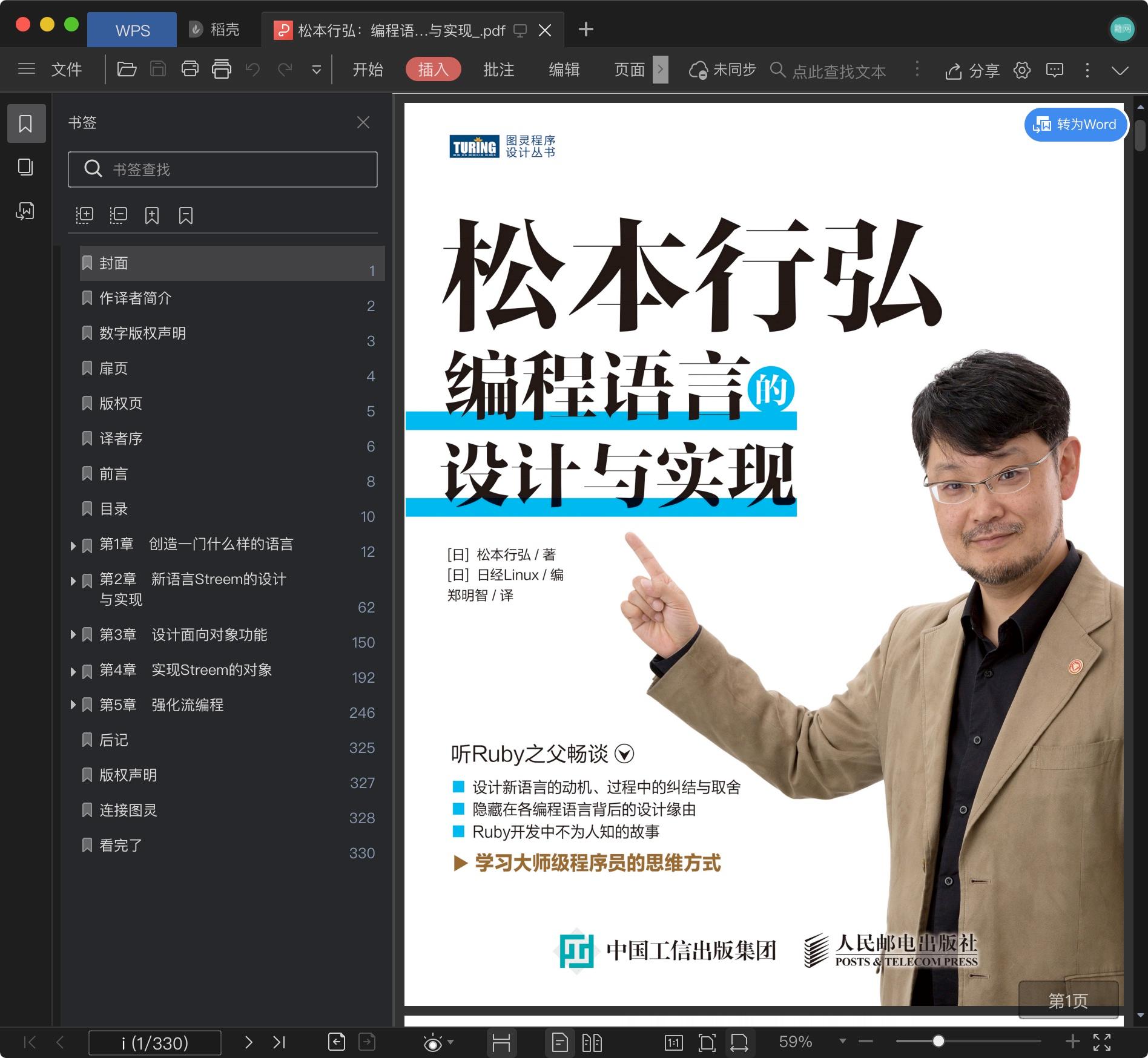1148x1058 pixels.
Task: Switch to the 开始 ribbon tab
Action: [368, 70]
